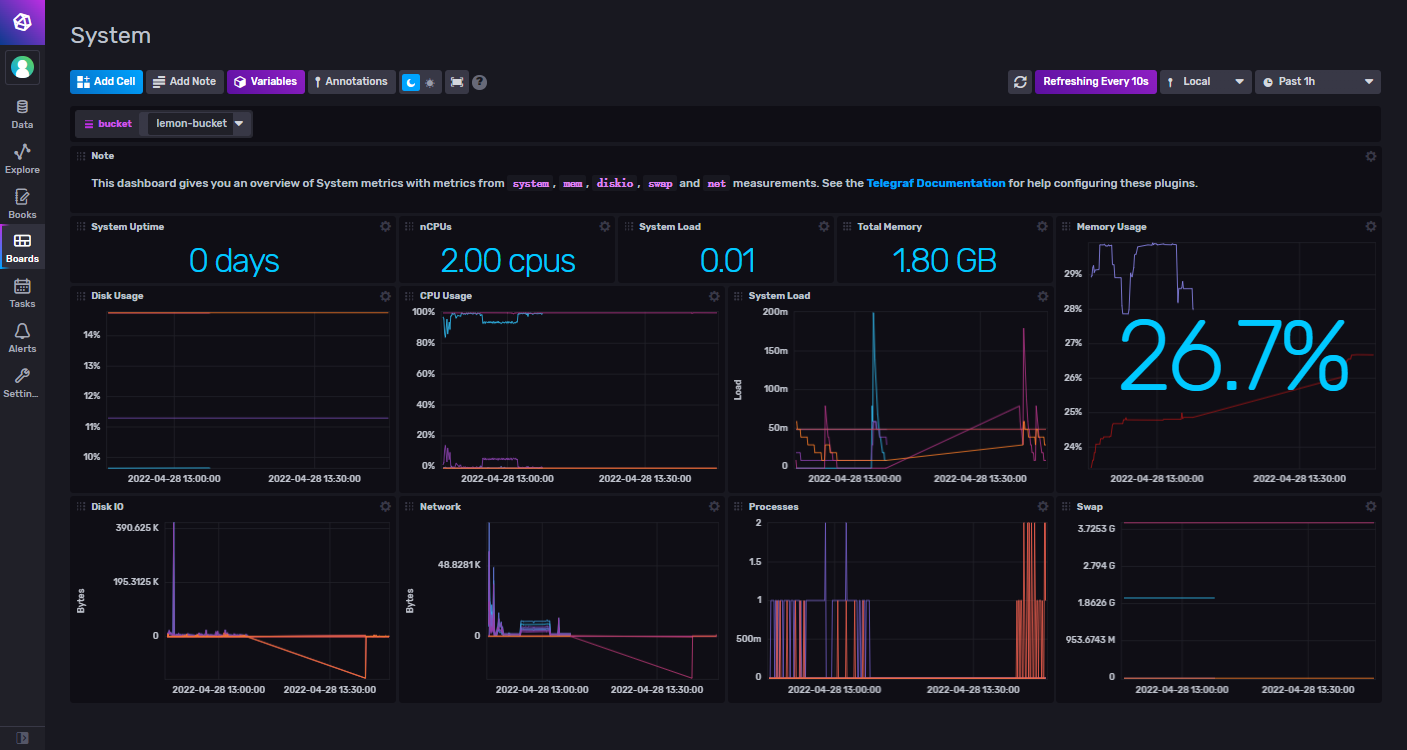Open the Disk Usage cell gear menu

pyautogui.click(x=385, y=296)
